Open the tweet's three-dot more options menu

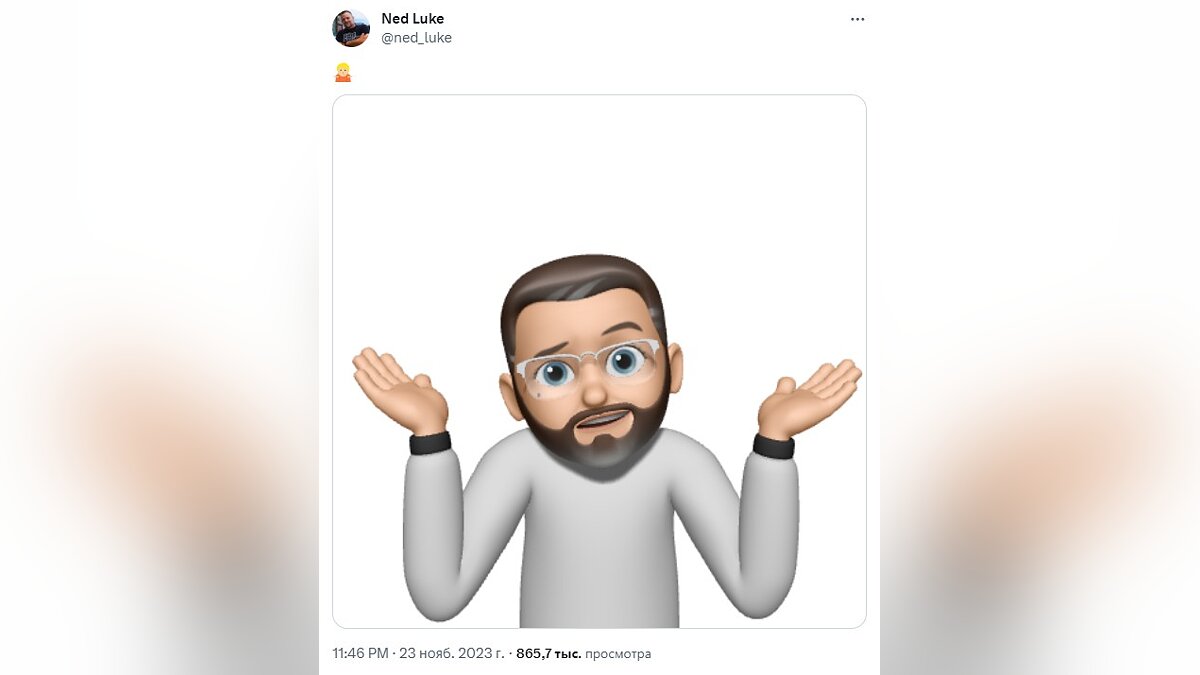pyautogui.click(x=857, y=19)
